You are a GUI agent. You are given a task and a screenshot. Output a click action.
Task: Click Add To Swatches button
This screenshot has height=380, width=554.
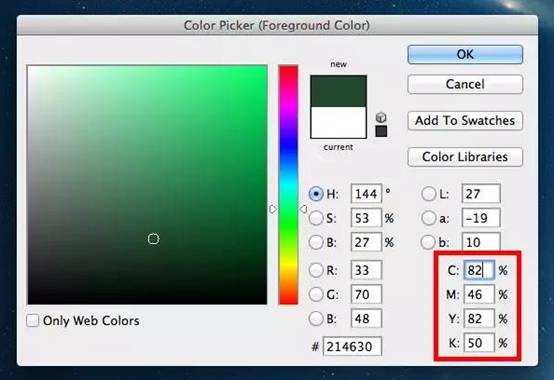click(465, 121)
